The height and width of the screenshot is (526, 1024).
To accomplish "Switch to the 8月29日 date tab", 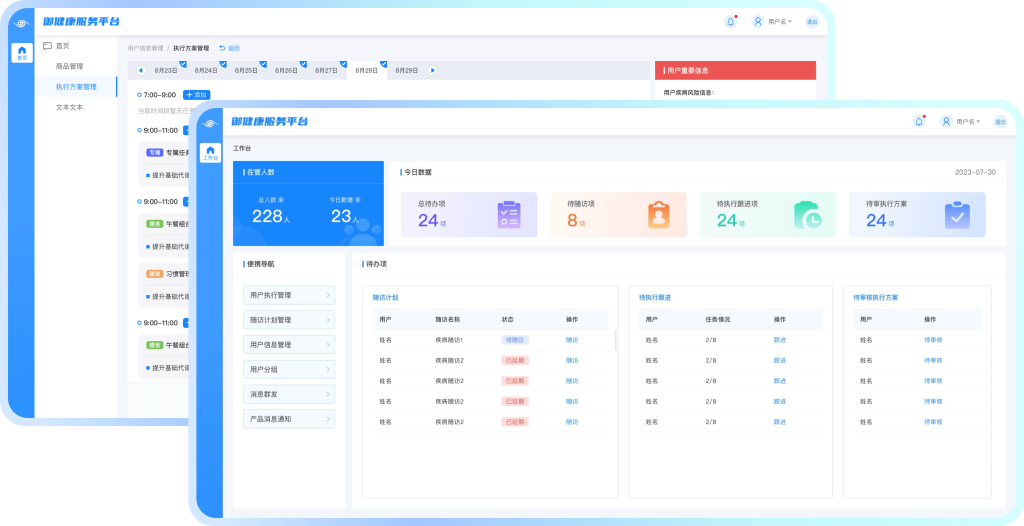I will click(407, 71).
